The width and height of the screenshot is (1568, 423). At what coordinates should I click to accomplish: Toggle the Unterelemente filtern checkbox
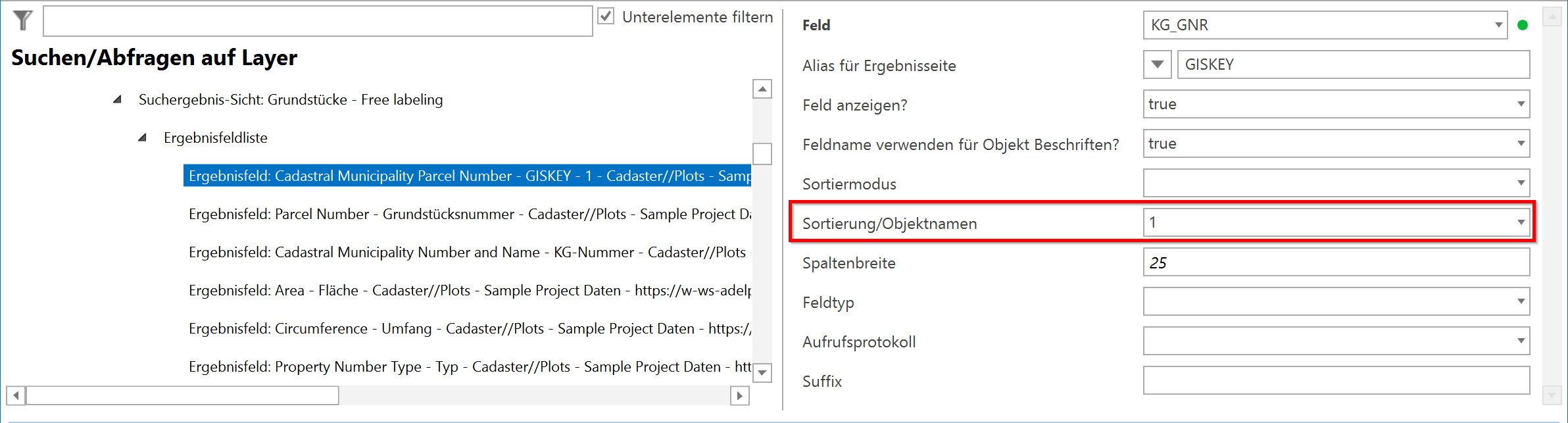[606, 17]
